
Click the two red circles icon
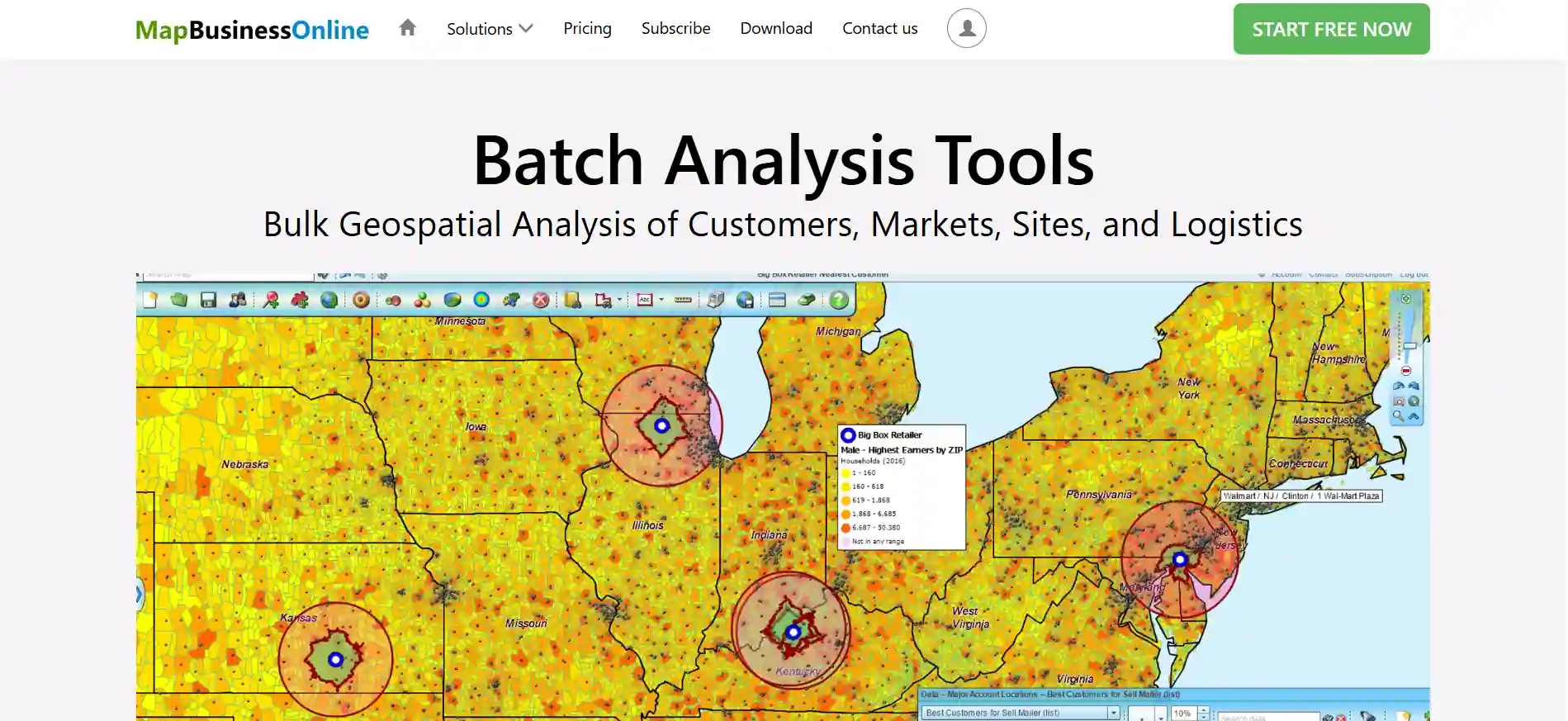[393, 301]
